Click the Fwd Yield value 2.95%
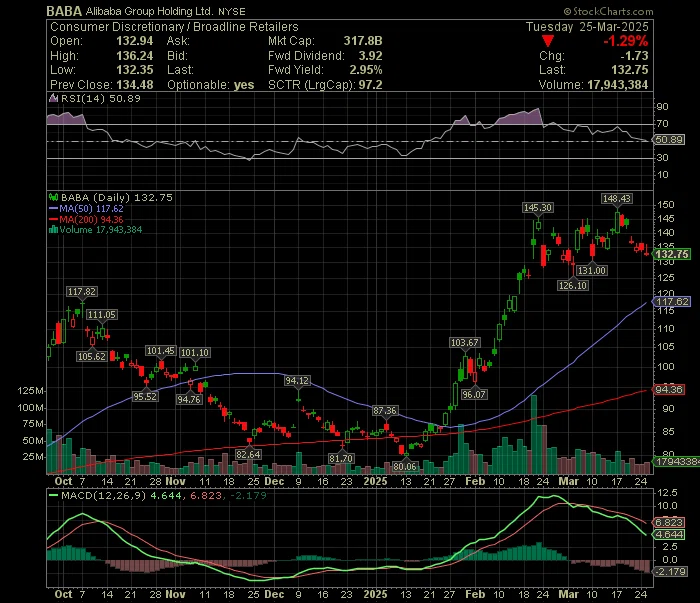This screenshot has width=700, height=603. [366, 70]
